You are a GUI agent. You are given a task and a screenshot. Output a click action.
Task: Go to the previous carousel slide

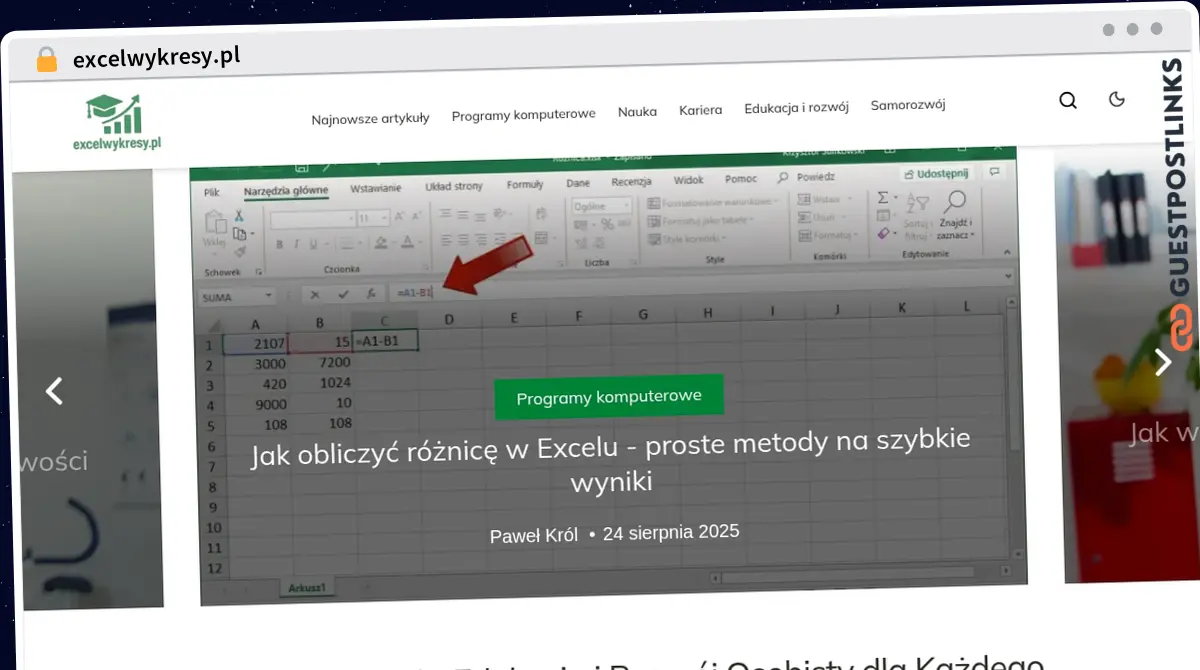point(55,391)
